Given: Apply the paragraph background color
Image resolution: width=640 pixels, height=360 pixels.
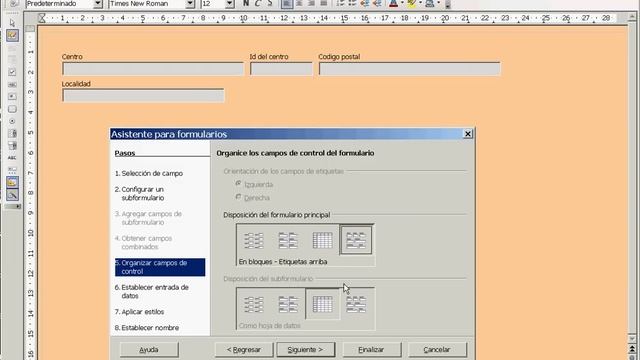Looking at the screenshot, I should 430,3.
